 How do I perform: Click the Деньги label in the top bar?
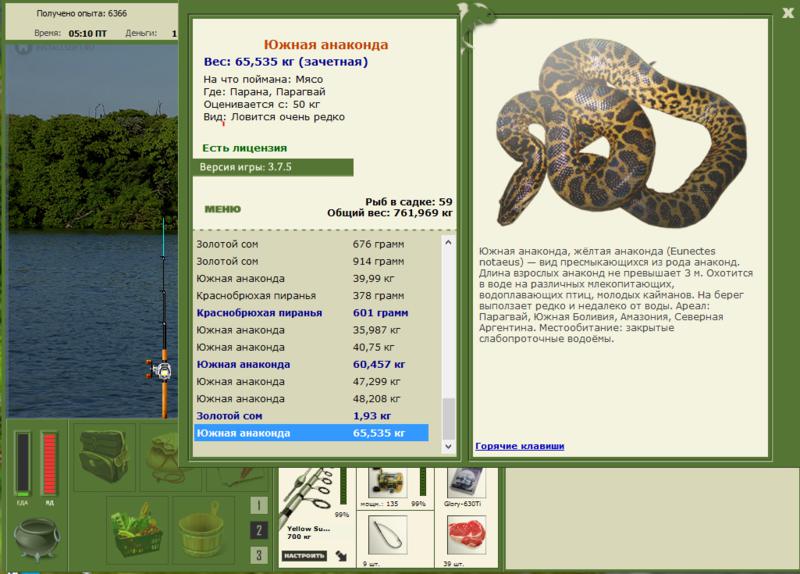tap(141, 33)
